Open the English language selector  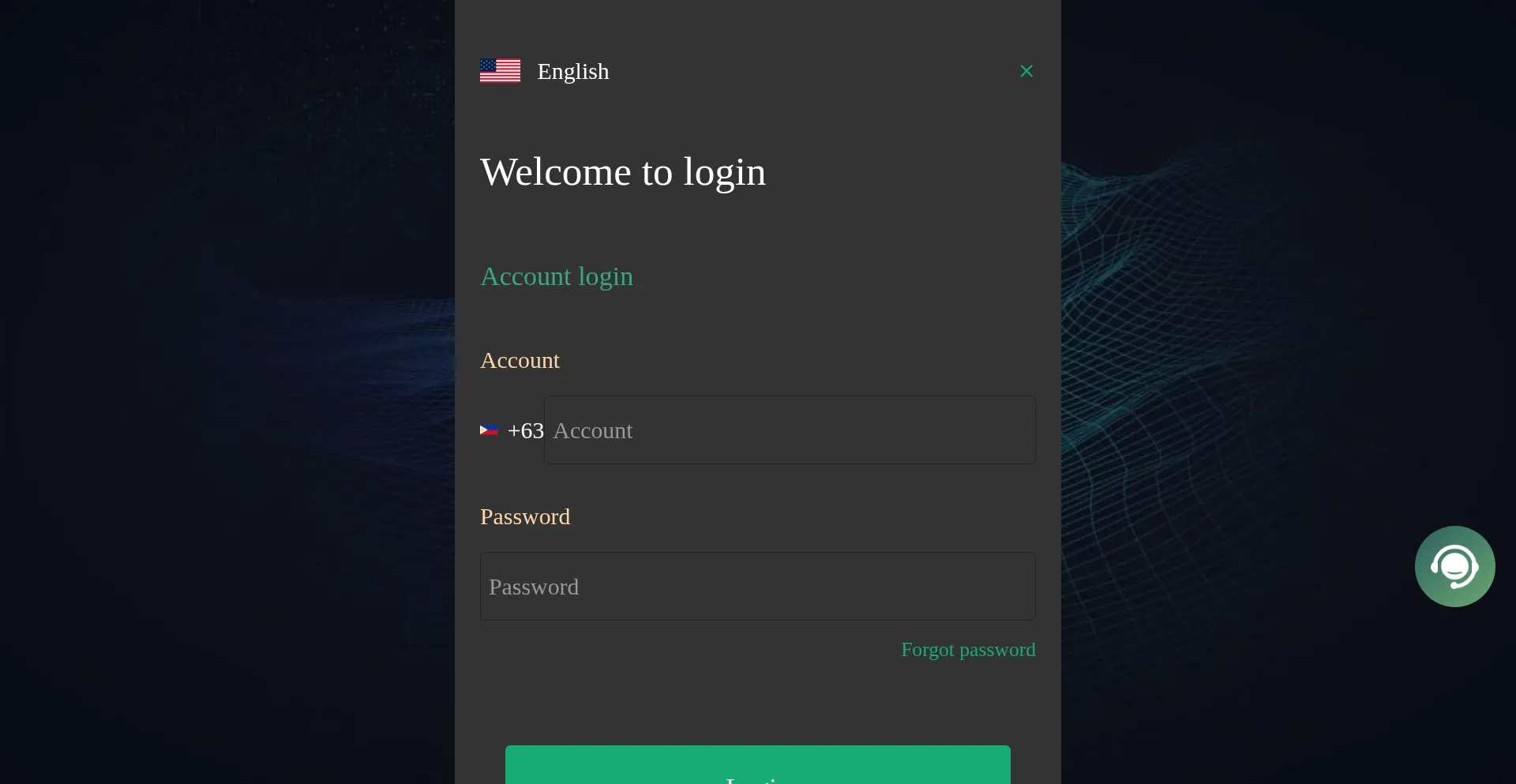[545, 71]
